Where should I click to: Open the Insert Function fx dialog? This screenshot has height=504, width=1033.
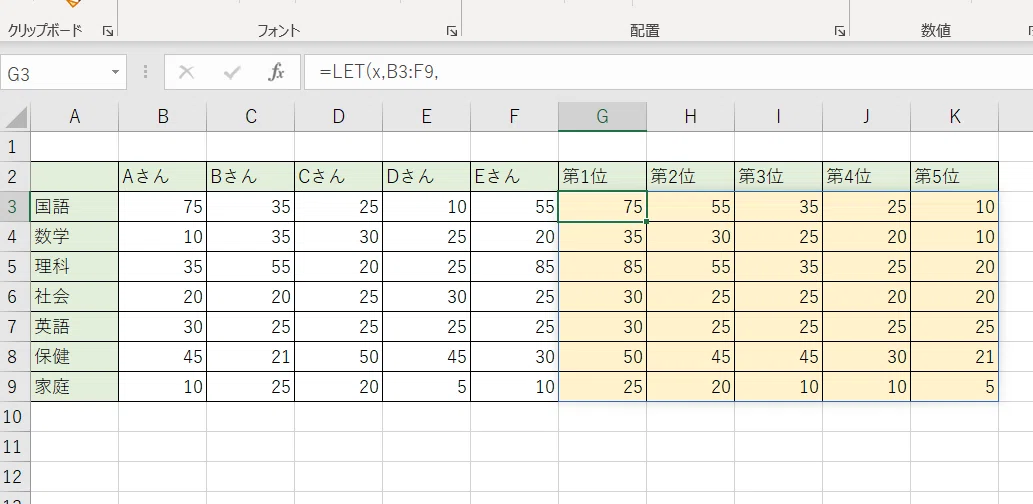[277, 72]
